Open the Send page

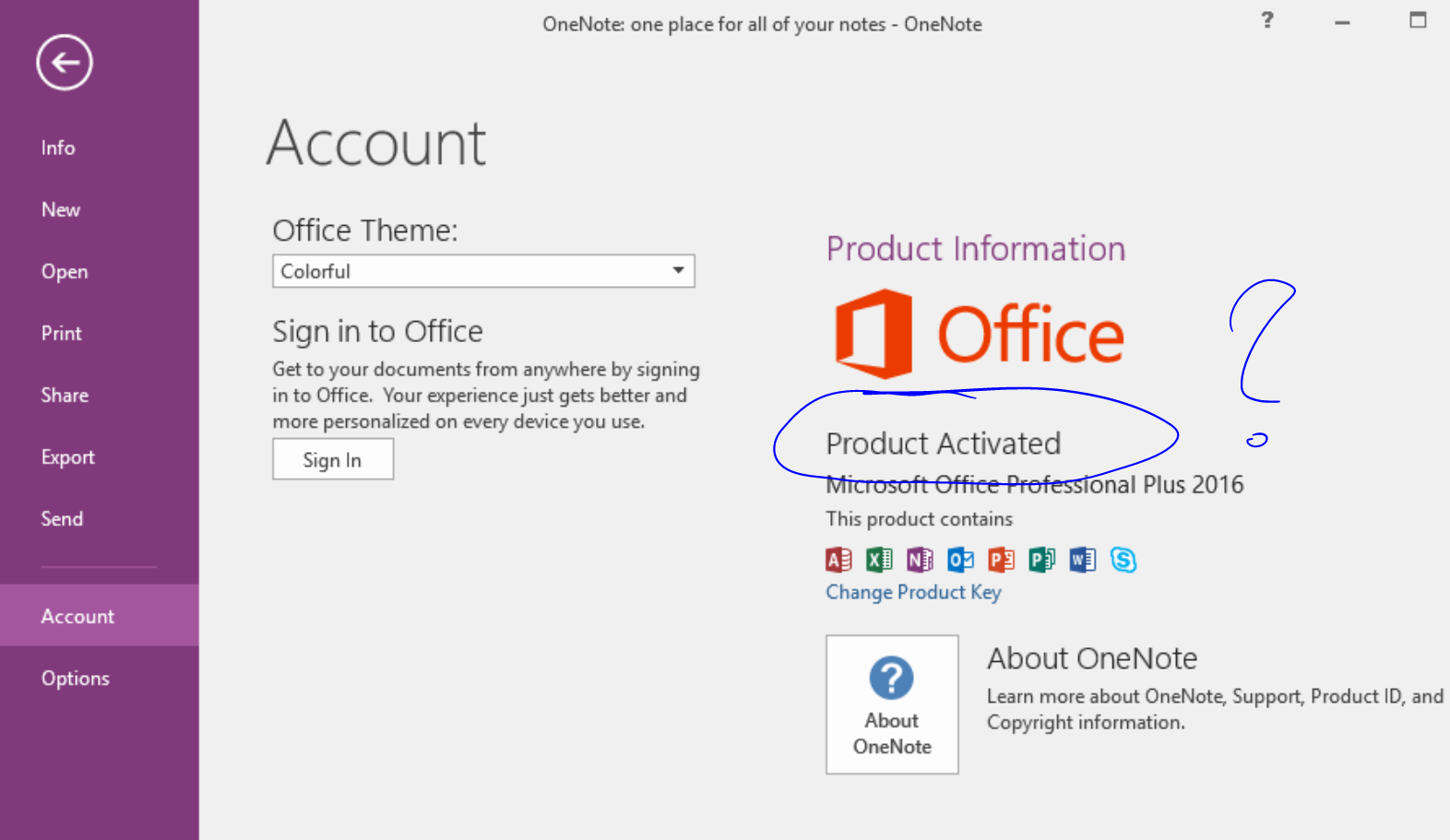tap(62, 518)
